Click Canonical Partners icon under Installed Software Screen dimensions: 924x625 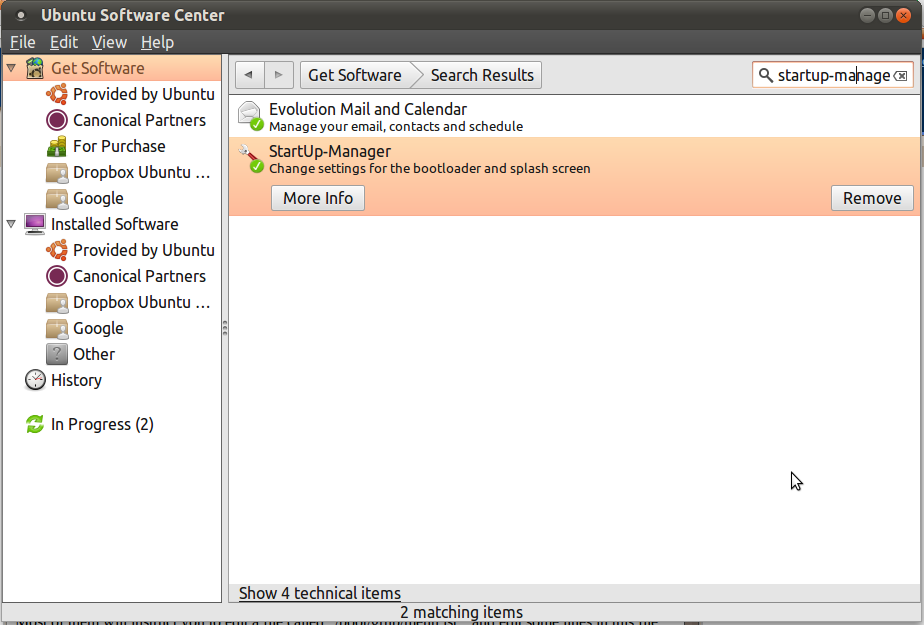click(x=57, y=276)
